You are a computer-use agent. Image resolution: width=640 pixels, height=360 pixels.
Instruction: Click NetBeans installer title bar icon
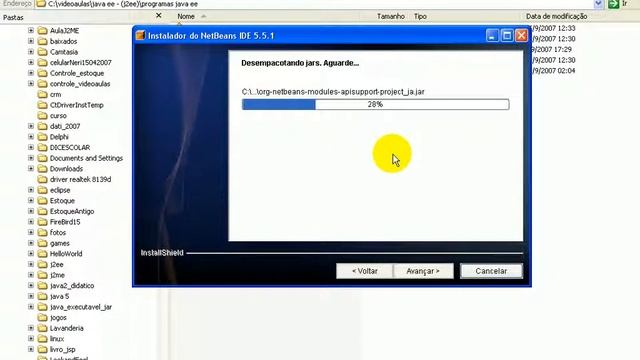(140, 36)
